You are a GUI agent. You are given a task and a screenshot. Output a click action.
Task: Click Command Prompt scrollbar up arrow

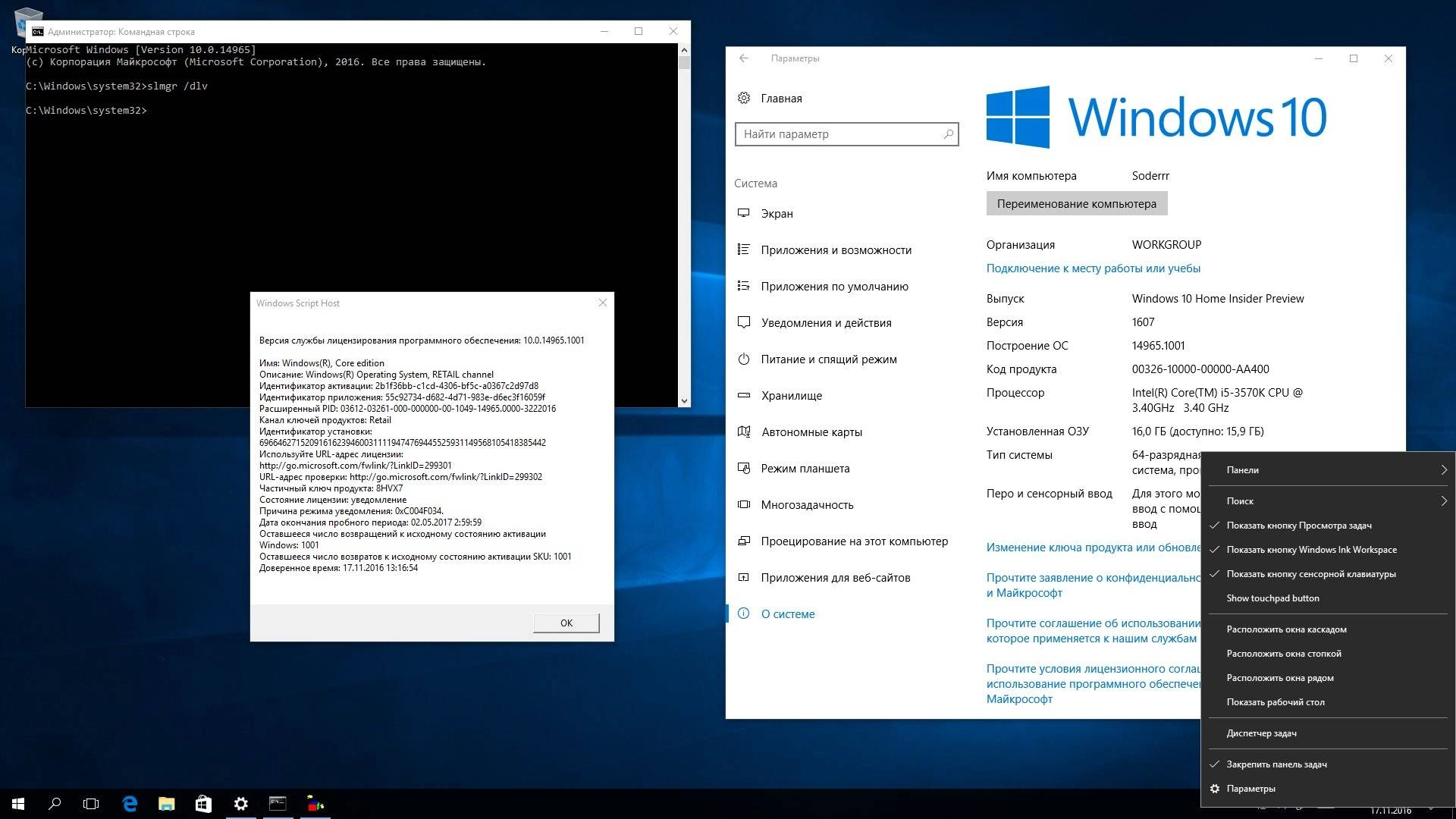click(684, 50)
